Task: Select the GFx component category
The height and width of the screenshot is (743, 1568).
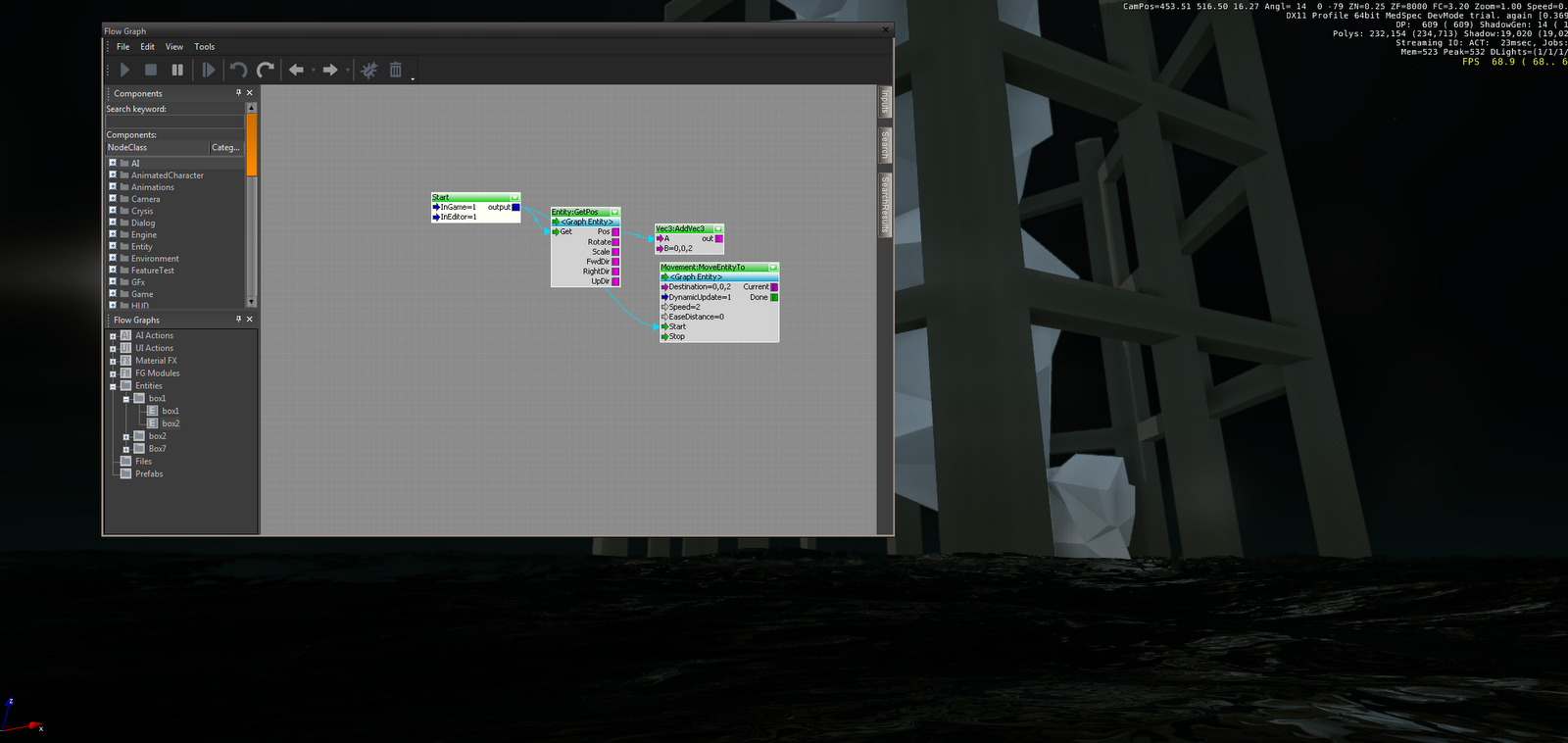Action: (138, 282)
